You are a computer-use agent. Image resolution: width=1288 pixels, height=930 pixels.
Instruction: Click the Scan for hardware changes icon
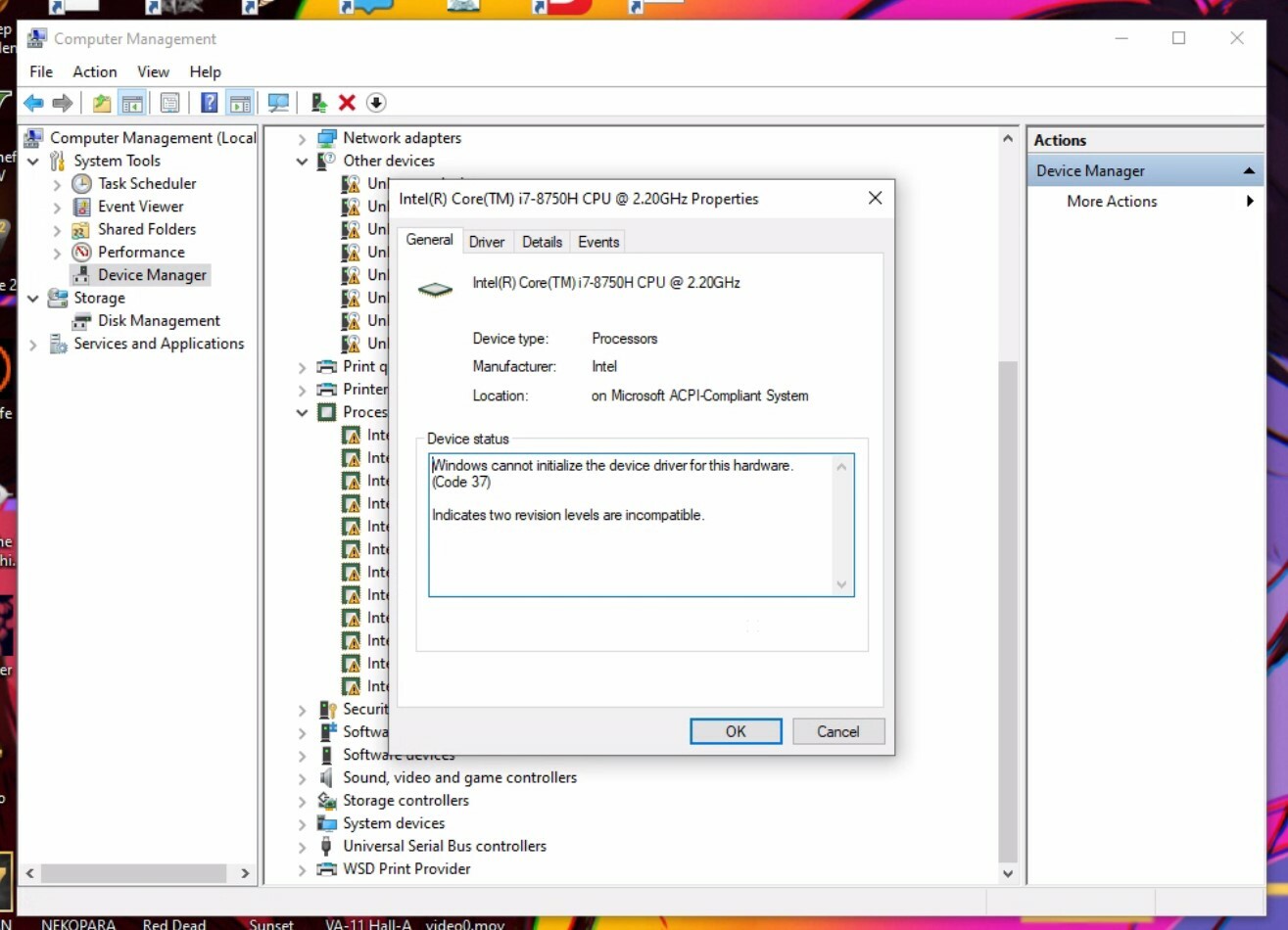tap(279, 103)
